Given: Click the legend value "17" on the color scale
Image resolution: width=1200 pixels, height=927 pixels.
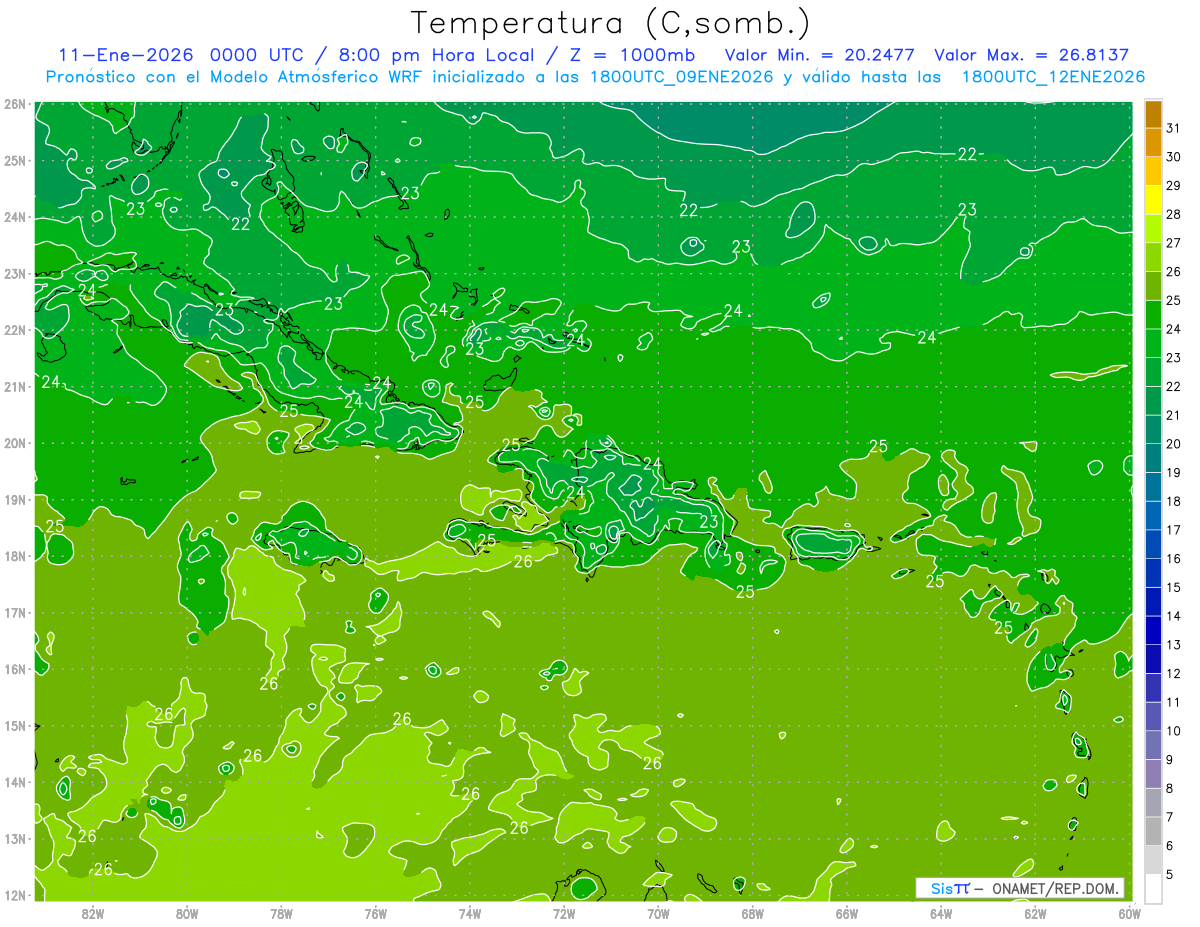Looking at the screenshot, I should click(1173, 530).
